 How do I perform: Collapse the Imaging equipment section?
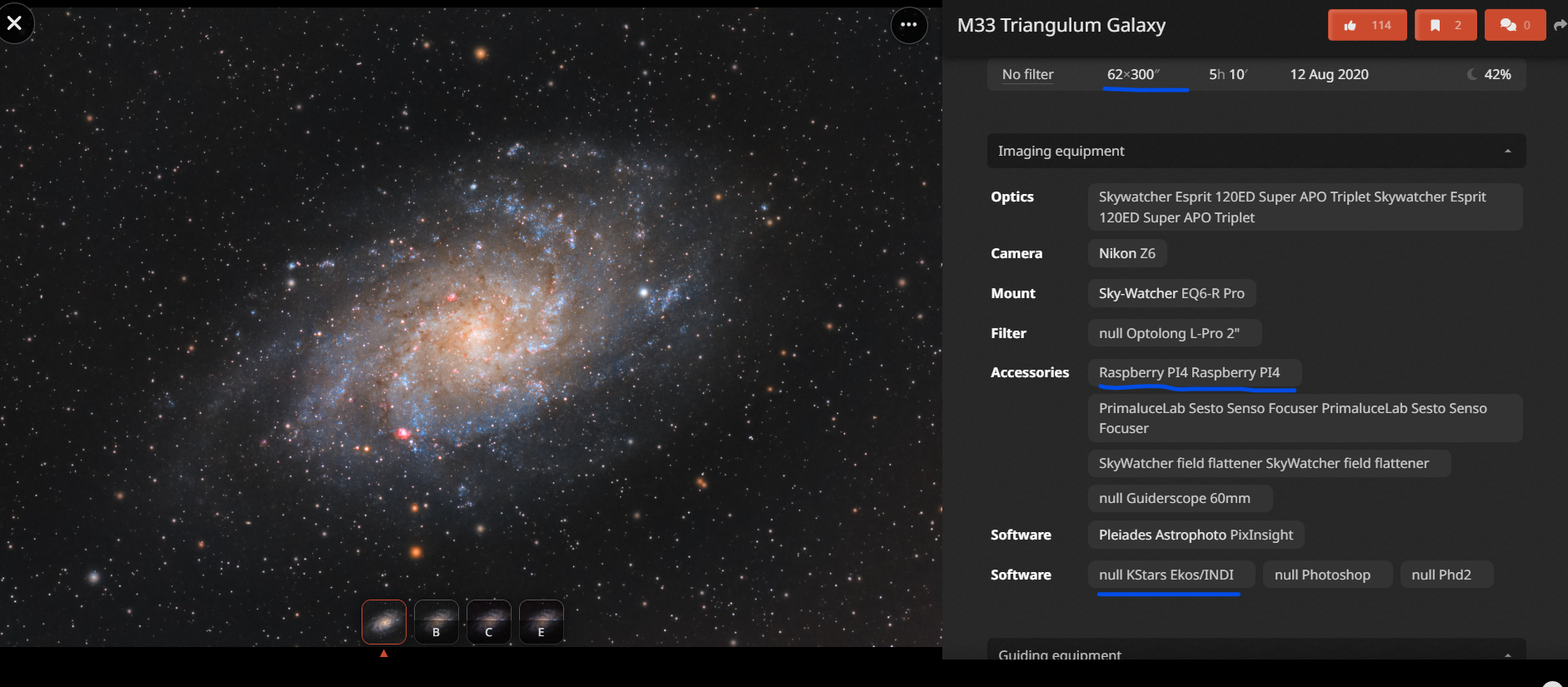1256,151
